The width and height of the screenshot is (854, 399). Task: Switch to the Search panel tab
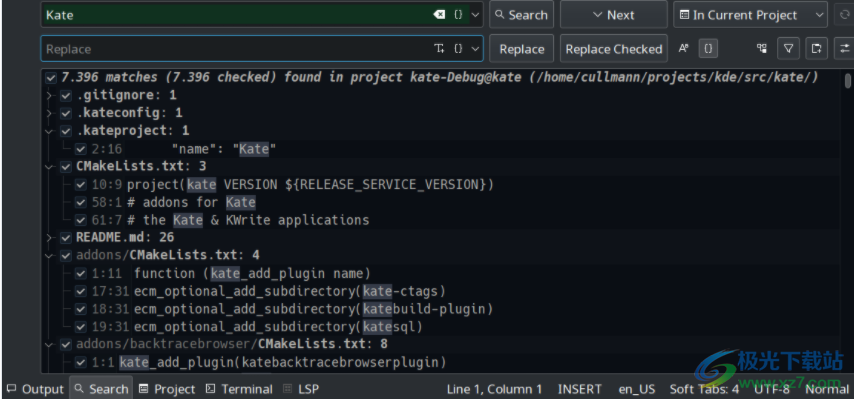coord(101,389)
